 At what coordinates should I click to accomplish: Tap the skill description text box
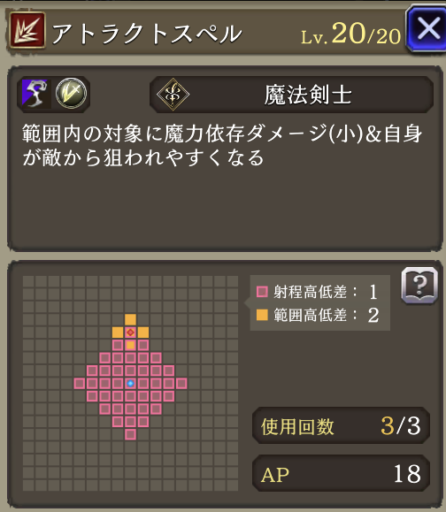[x=225, y=158]
